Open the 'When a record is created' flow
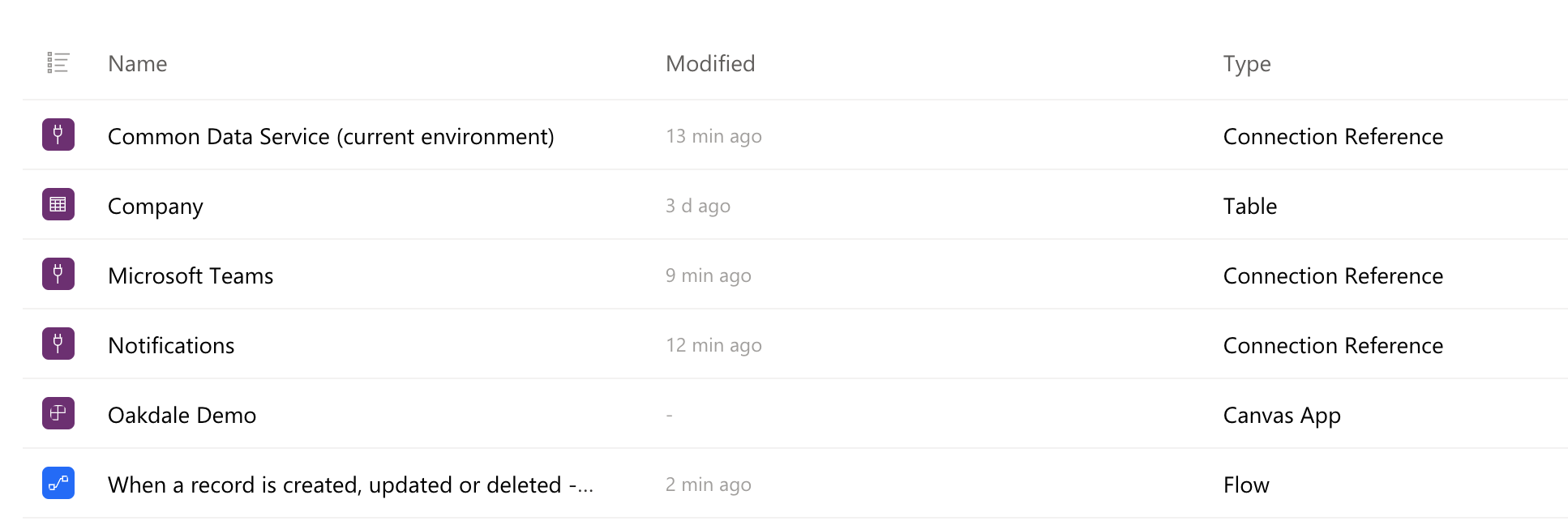 tap(351, 485)
